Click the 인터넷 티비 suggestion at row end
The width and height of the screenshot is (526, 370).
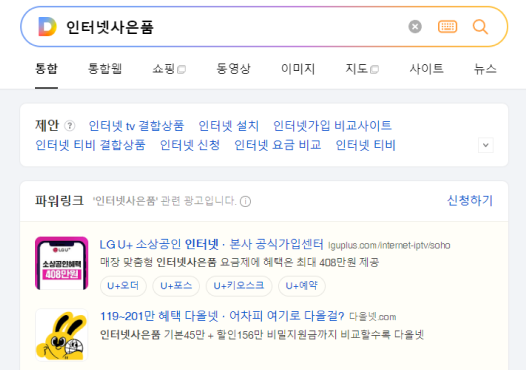[x=365, y=145]
